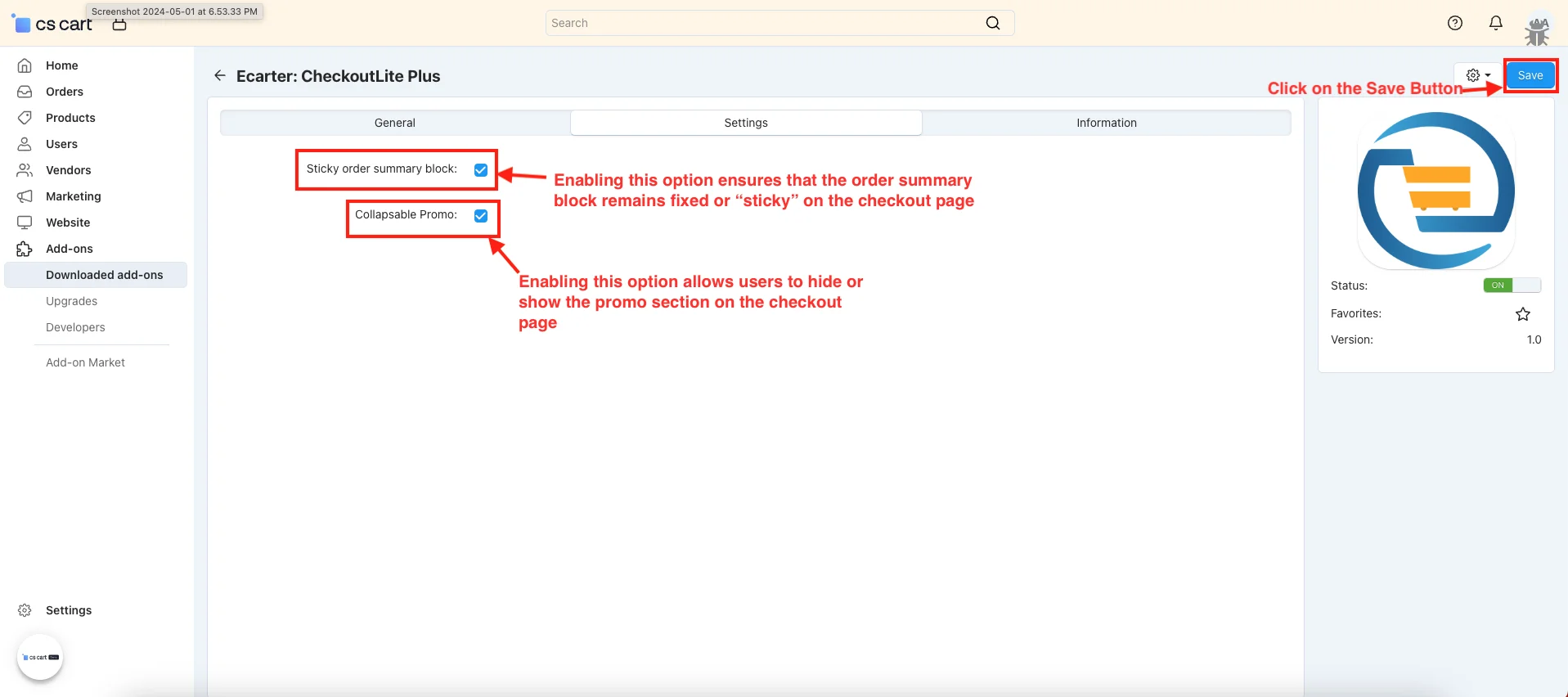The height and width of the screenshot is (697, 1568).
Task: Click the search magnifier icon
Action: point(992,23)
